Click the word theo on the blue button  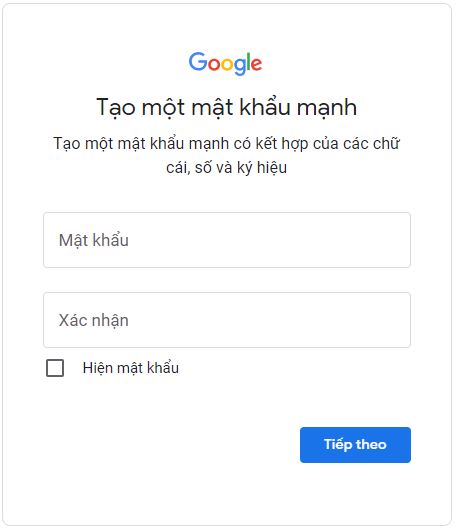tap(371, 444)
